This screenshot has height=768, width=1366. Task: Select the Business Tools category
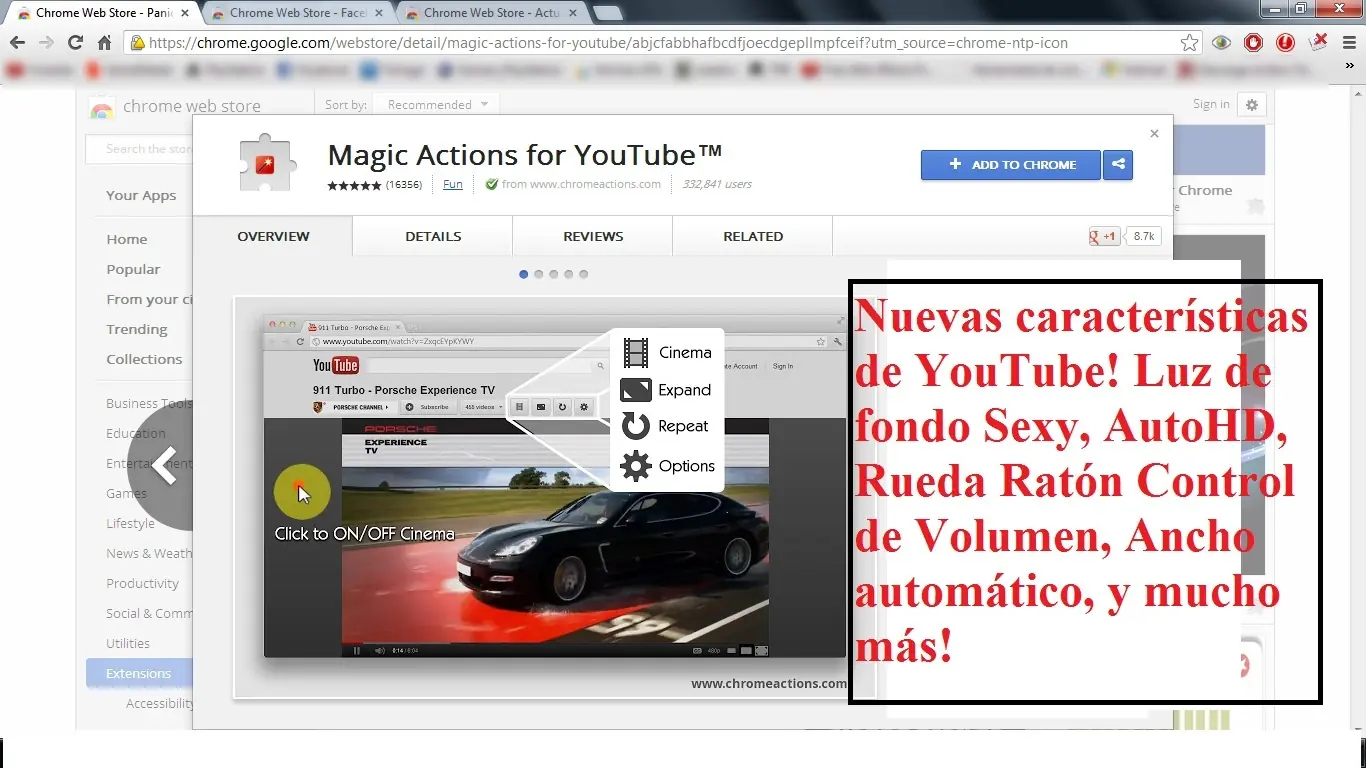tap(150, 403)
